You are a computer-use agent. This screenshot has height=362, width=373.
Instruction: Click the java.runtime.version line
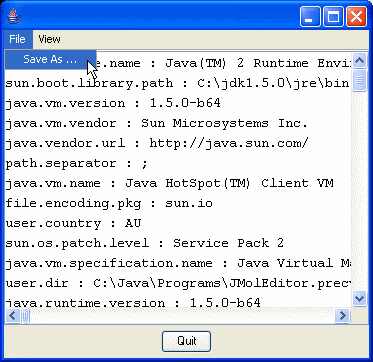(x=133, y=302)
